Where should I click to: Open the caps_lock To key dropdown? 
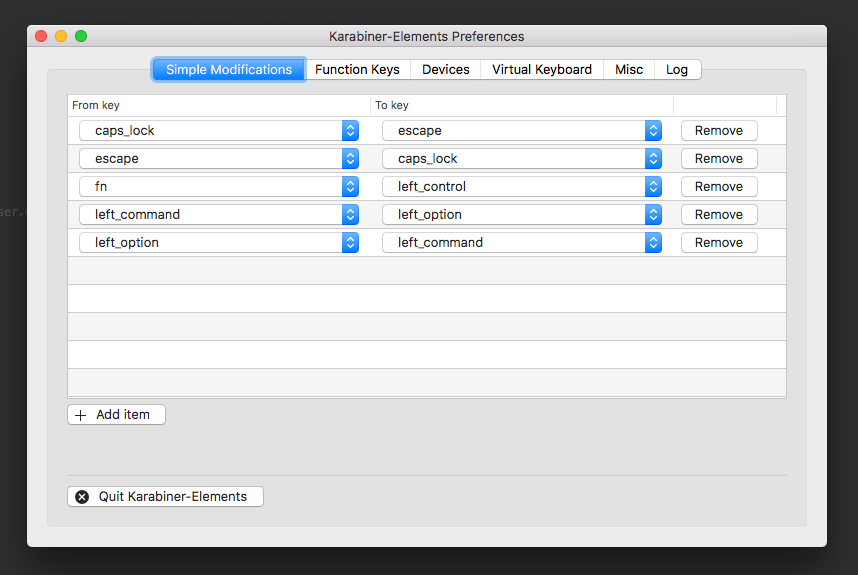[522, 159]
